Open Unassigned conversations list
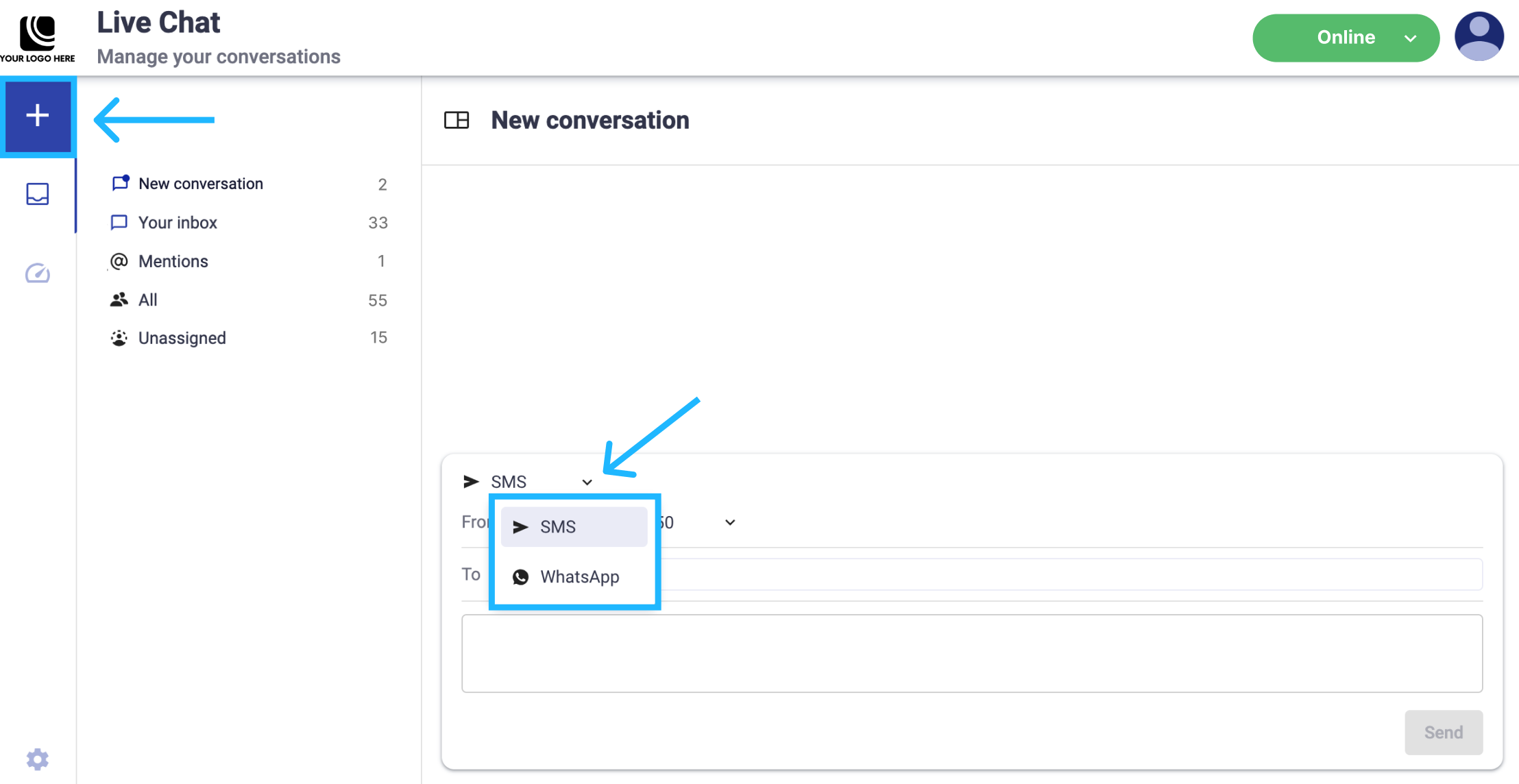The width and height of the screenshot is (1519, 784). (182, 338)
